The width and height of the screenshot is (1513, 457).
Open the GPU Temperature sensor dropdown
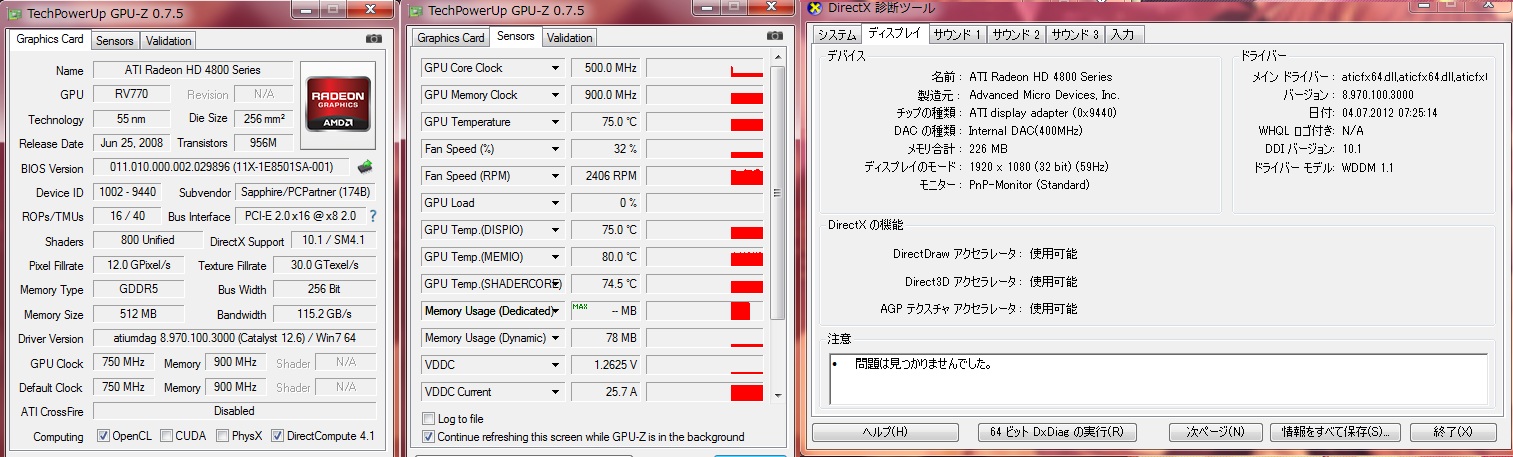click(x=555, y=122)
